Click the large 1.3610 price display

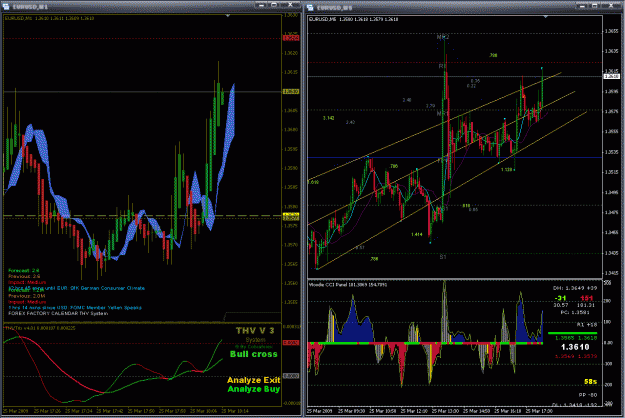[x=575, y=347]
